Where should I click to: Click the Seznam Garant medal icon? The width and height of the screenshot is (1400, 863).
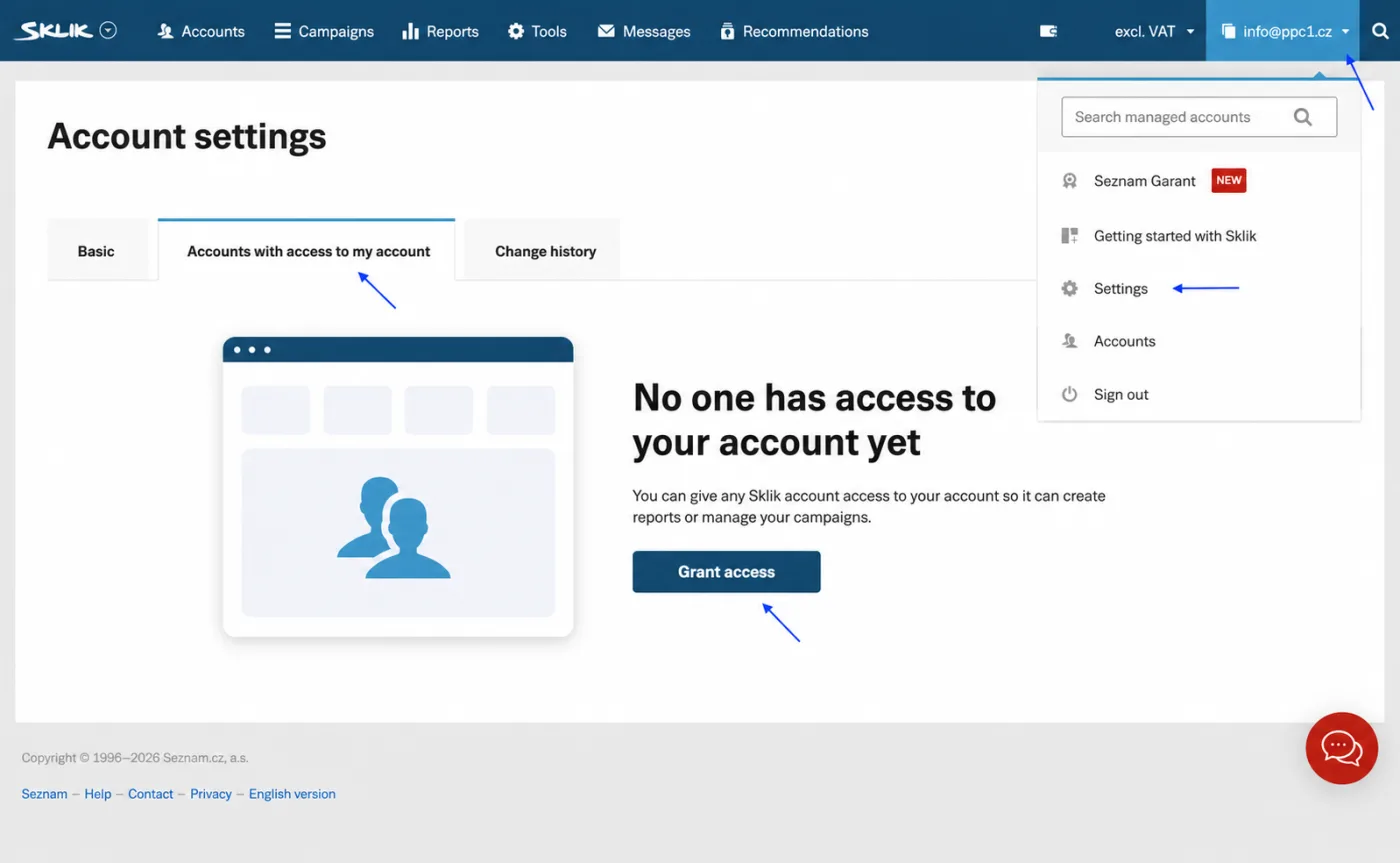1069,181
